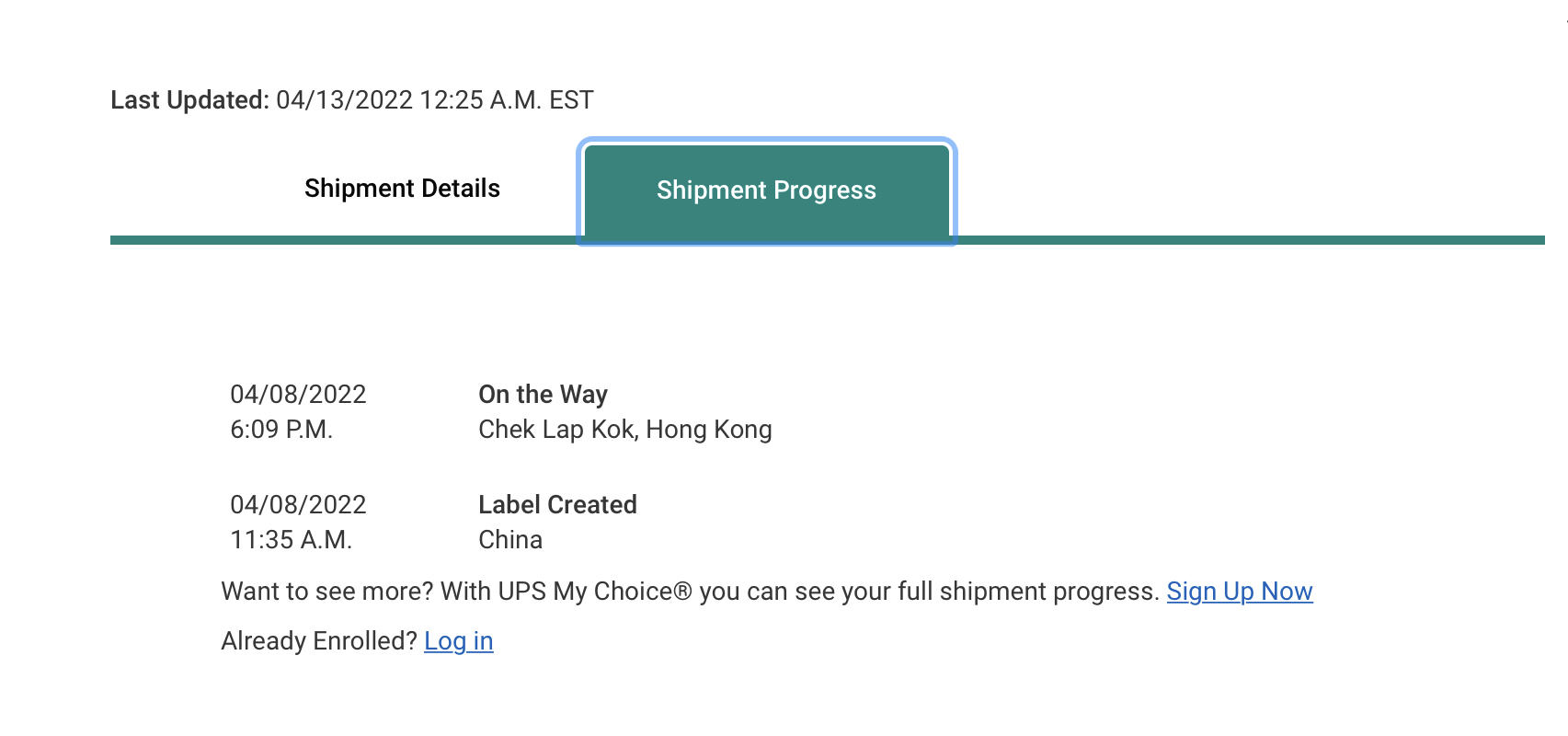Image resolution: width=1568 pixels, height=736 pixels.
Task: Click the 04/13/2022 last-updated date
Action: click(x=344, y=100)
